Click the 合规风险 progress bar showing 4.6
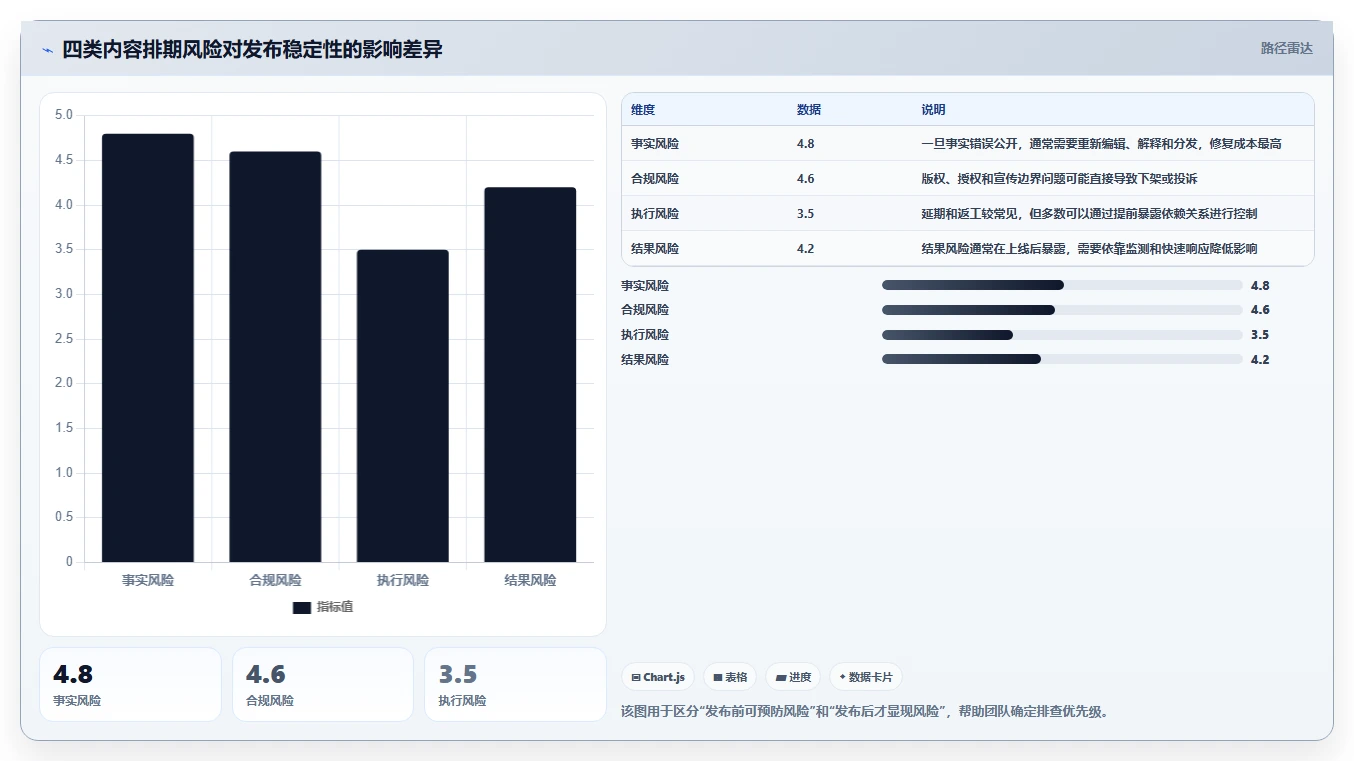This screenshot has height=761, width=1354. (1062, 310)
